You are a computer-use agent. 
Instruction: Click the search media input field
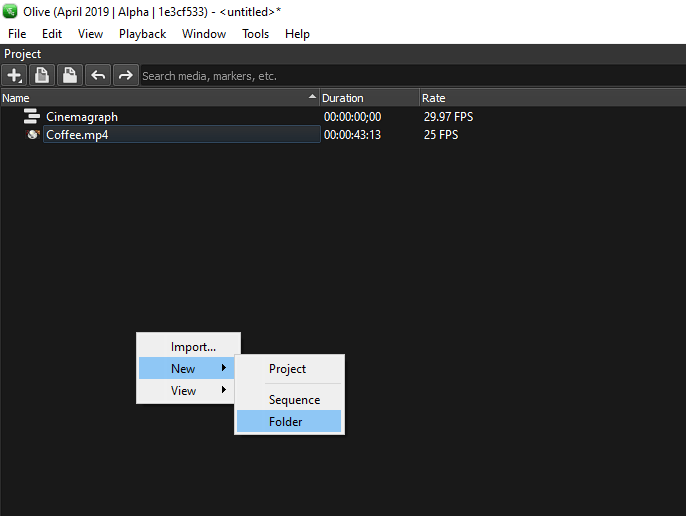413,76
